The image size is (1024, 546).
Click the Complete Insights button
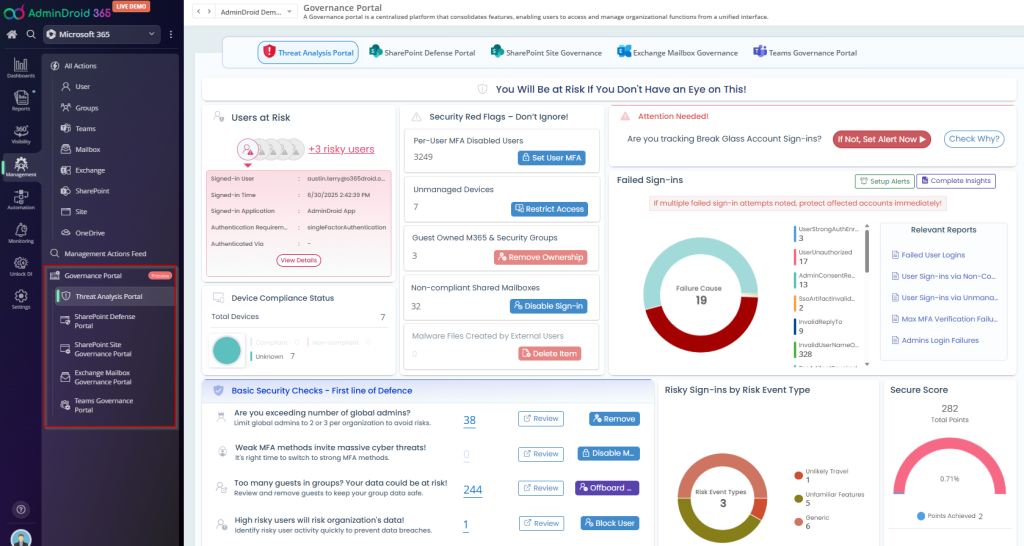pos(956,181)
